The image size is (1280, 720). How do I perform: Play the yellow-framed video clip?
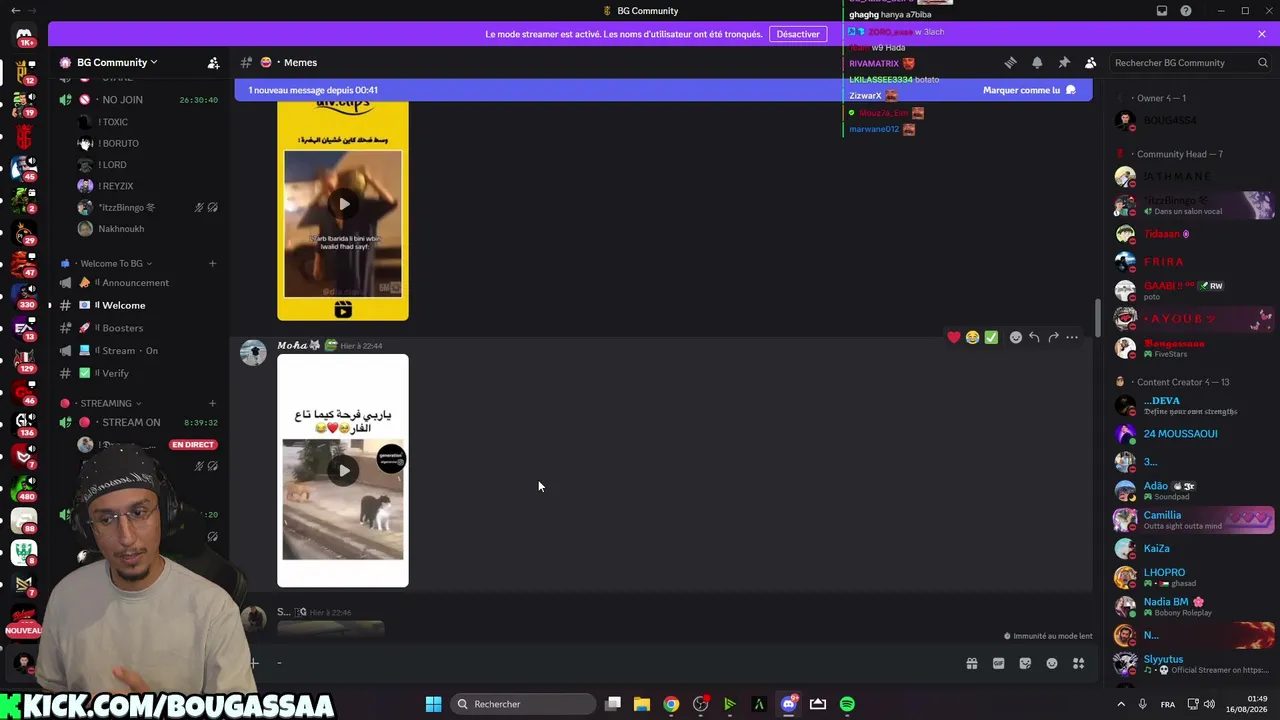(343, 204)
